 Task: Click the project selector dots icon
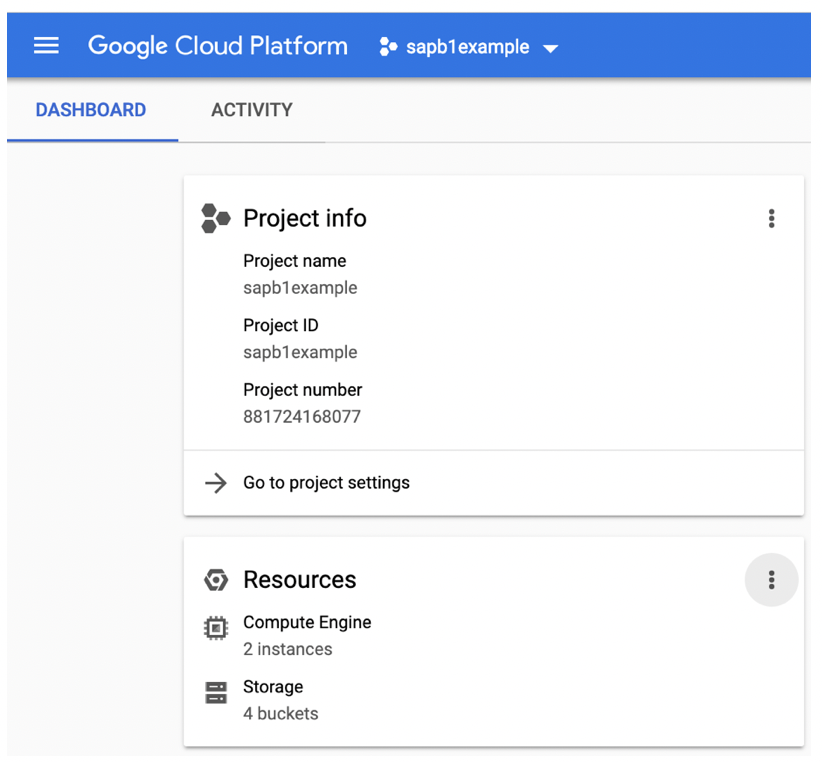point(388,47)
